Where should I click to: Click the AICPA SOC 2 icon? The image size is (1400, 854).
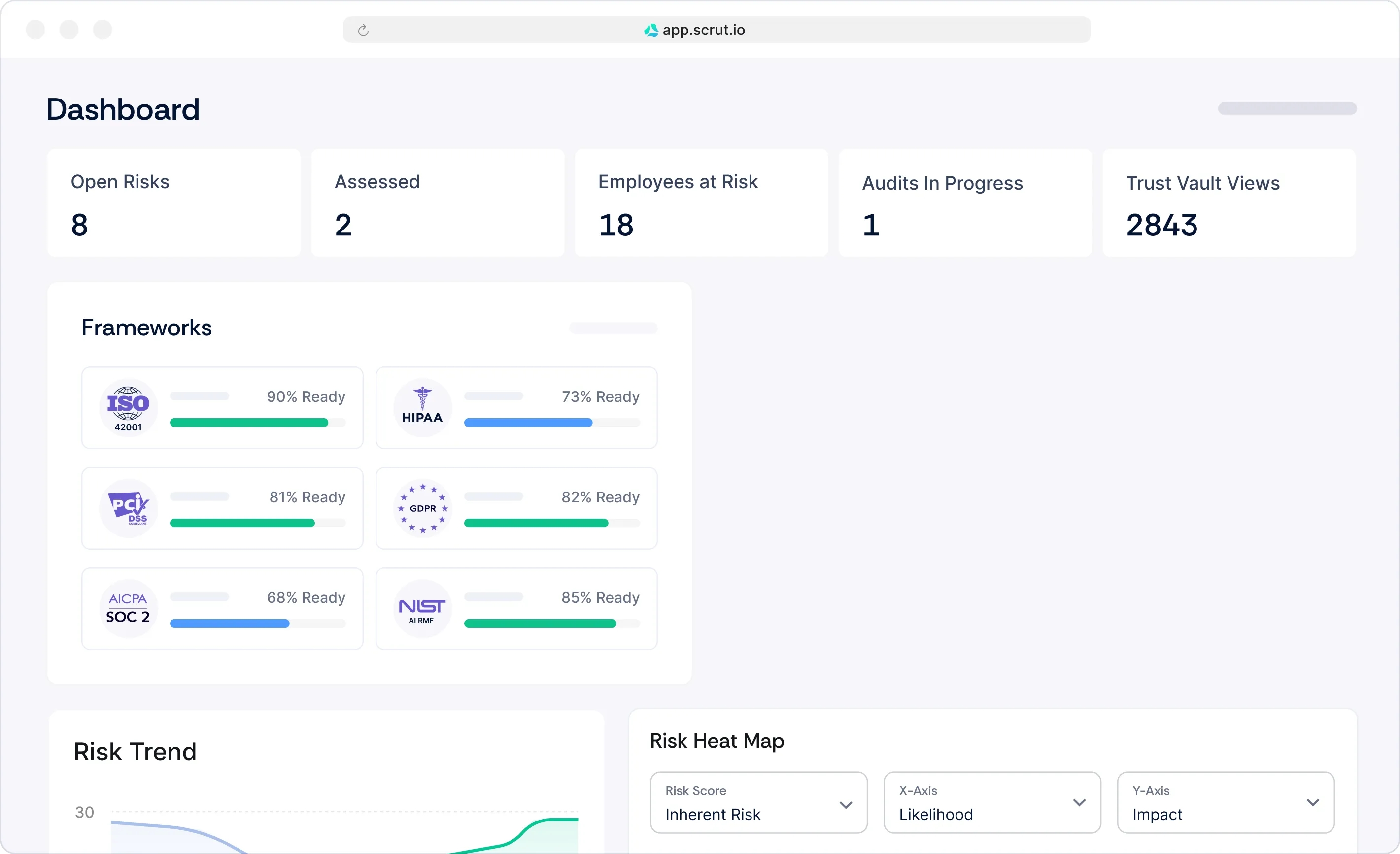pos(129,609)
